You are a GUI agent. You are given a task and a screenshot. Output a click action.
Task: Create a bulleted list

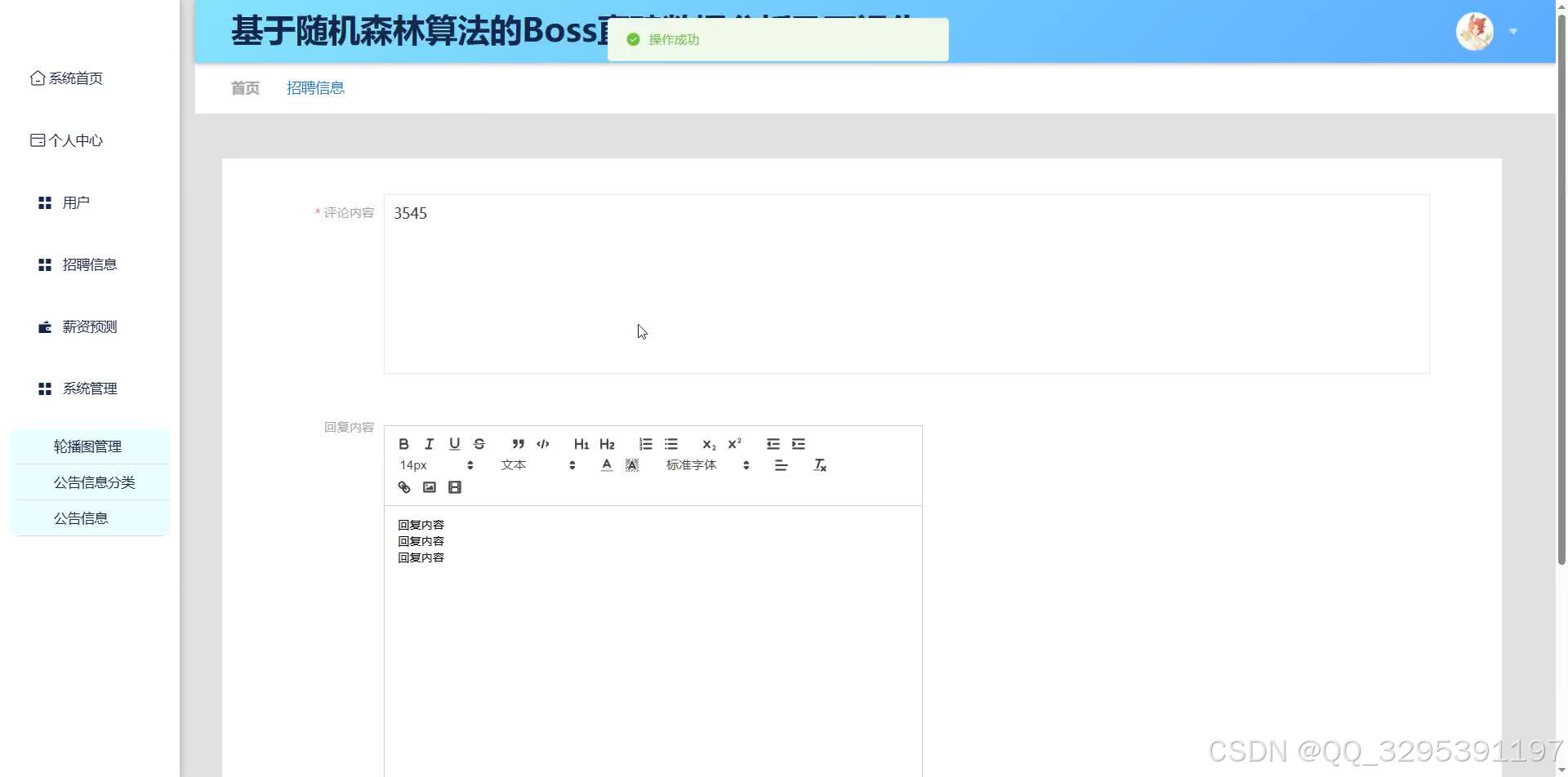coord(671,444)
